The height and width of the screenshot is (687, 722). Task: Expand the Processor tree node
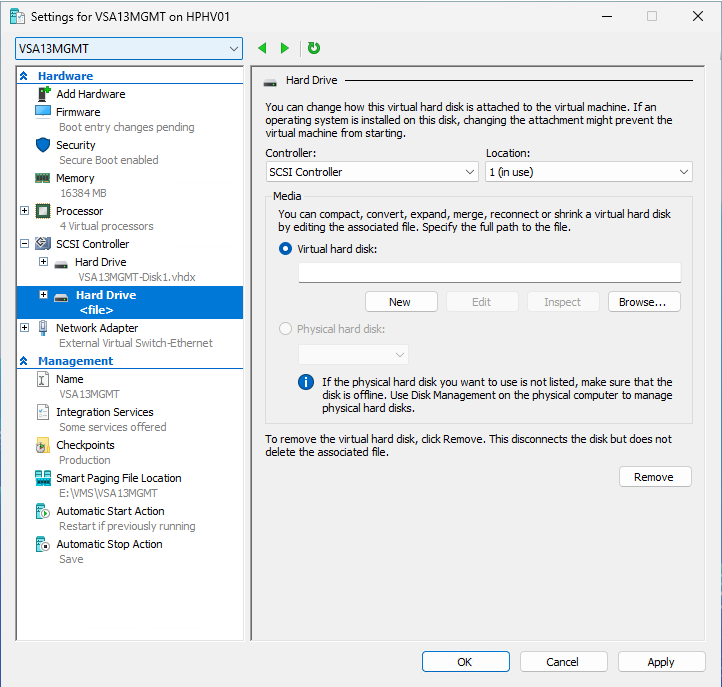[x=25, y=211]
